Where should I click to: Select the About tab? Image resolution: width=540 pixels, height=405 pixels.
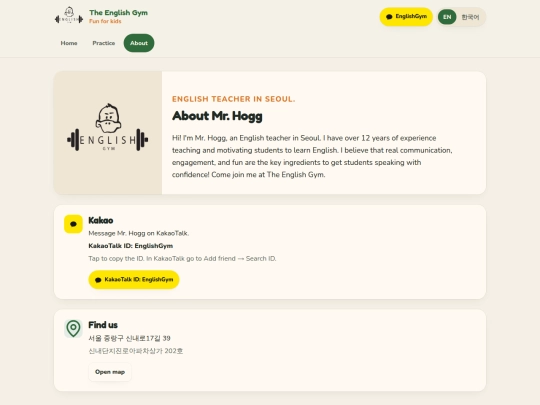click(x=139, y=43)
